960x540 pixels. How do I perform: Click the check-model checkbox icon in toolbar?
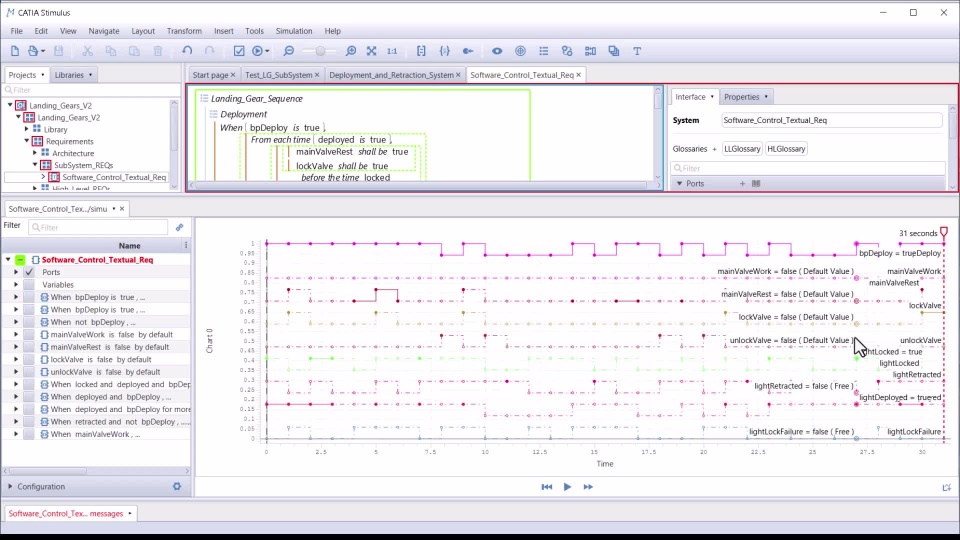pos(239,51)
